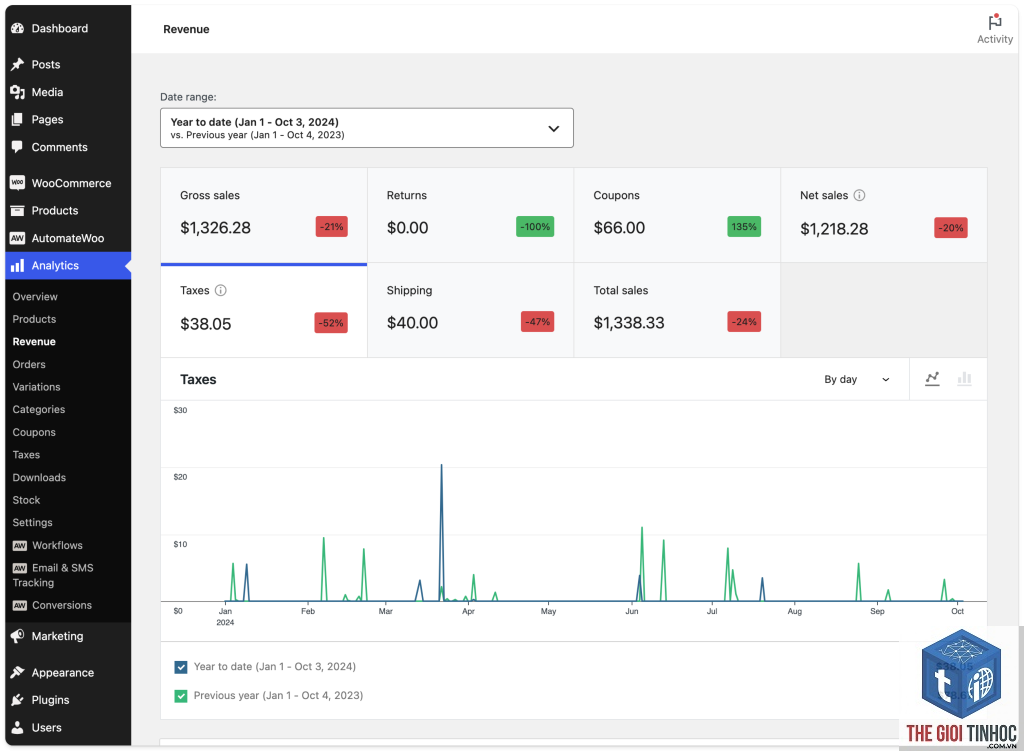The width and height of the screenshot is (1024, 751).
Task: Open Orders analytics report
Action: (29, 364)
